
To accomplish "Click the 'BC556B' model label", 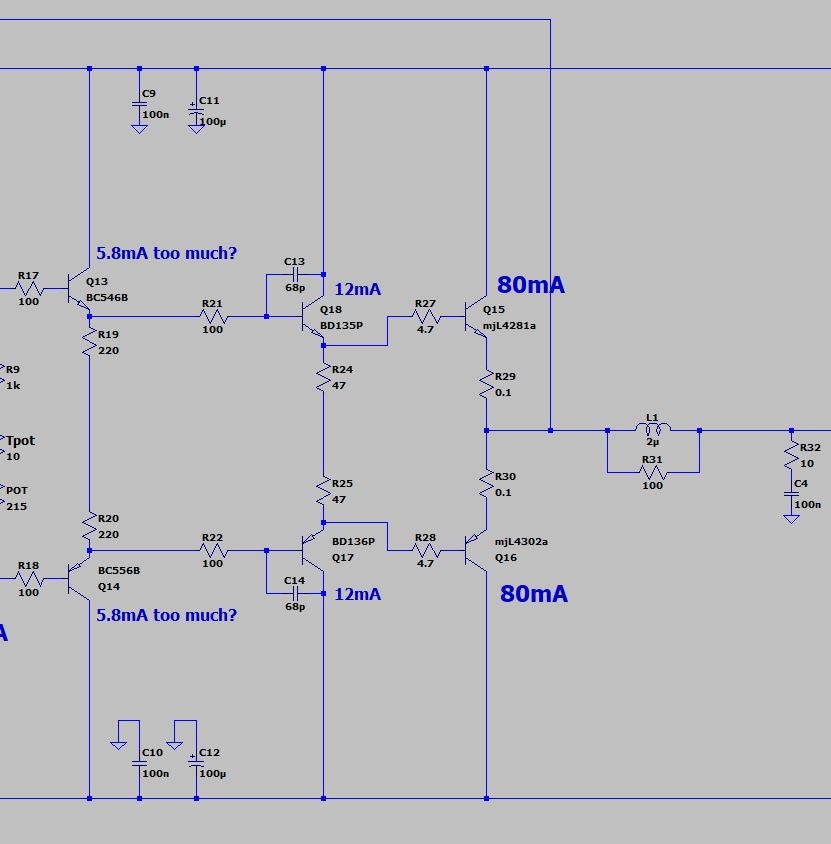I will pos(119,571).
